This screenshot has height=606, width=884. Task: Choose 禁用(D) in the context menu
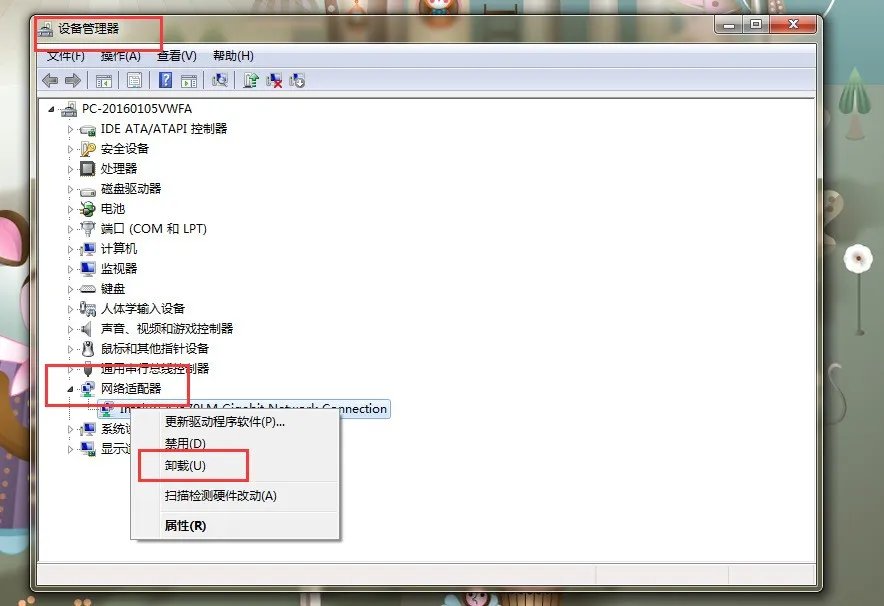[x=204, y=442]
